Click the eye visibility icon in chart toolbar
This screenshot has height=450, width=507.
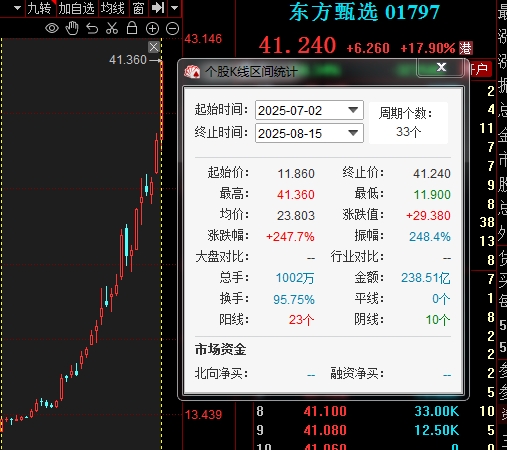(52, 28)
